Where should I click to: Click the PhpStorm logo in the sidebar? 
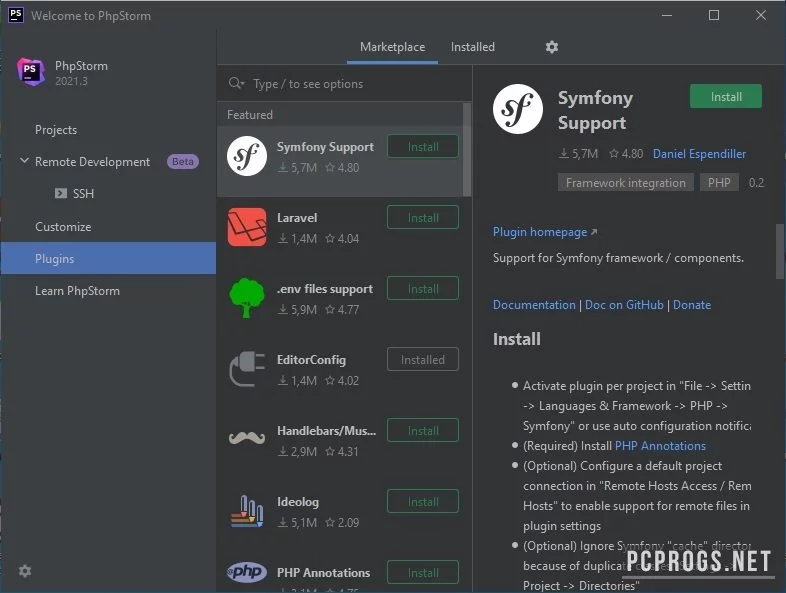pos(31,72)
